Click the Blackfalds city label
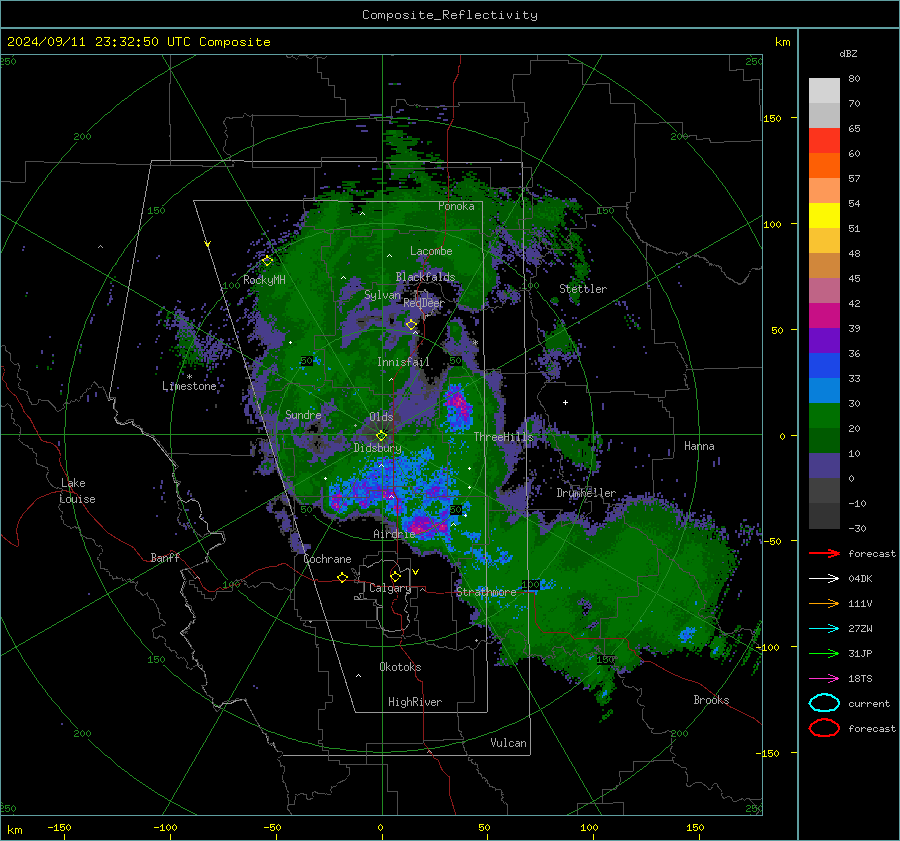The image size is (900, 841). point(425,277)
